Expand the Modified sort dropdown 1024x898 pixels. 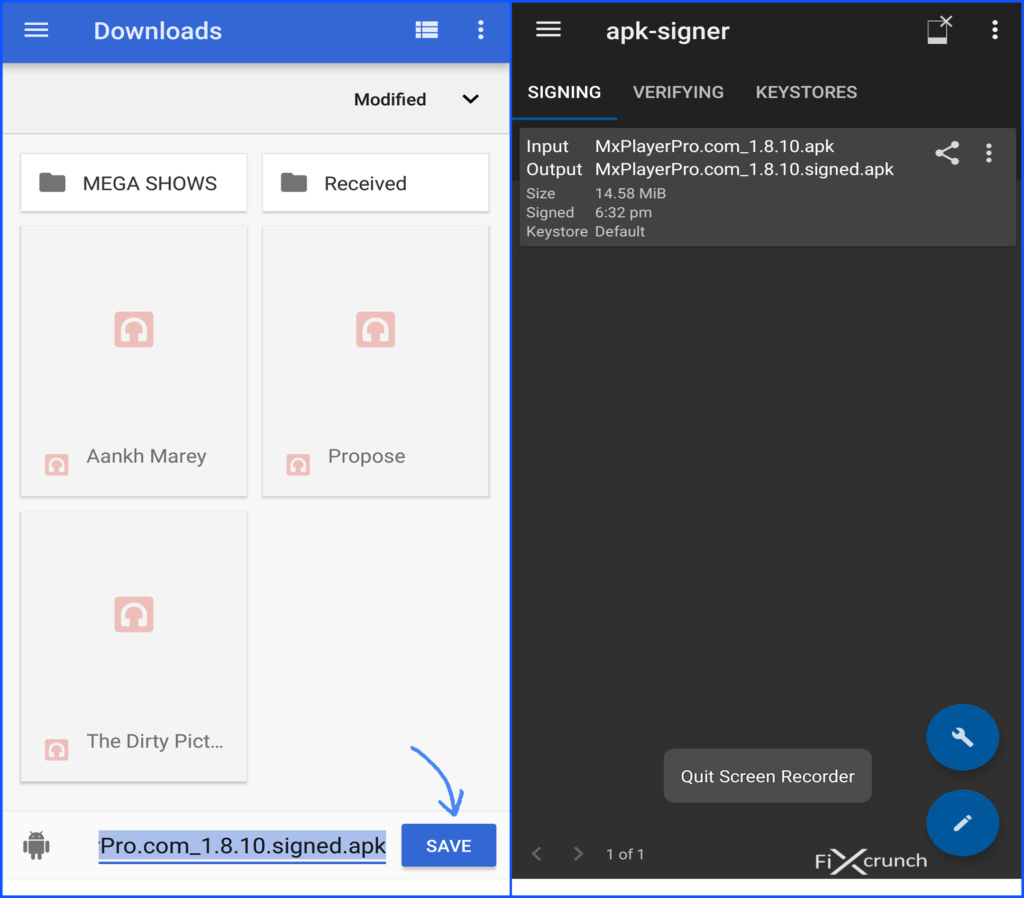pyautogui.click(x=470, y=99)
